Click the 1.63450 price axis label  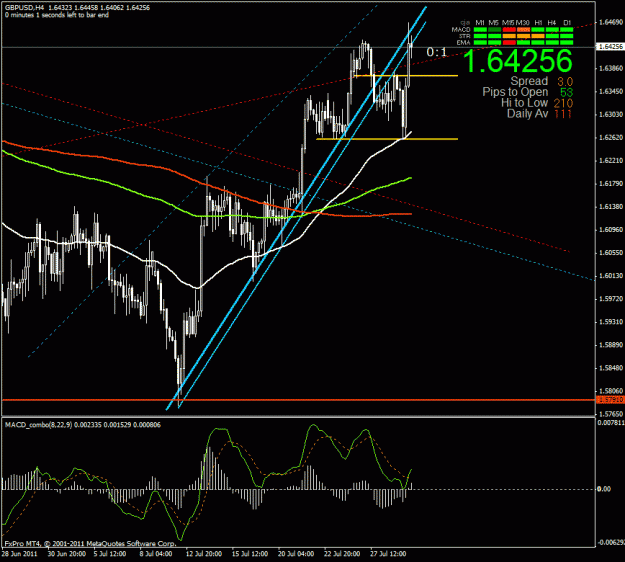coord(611,92)
